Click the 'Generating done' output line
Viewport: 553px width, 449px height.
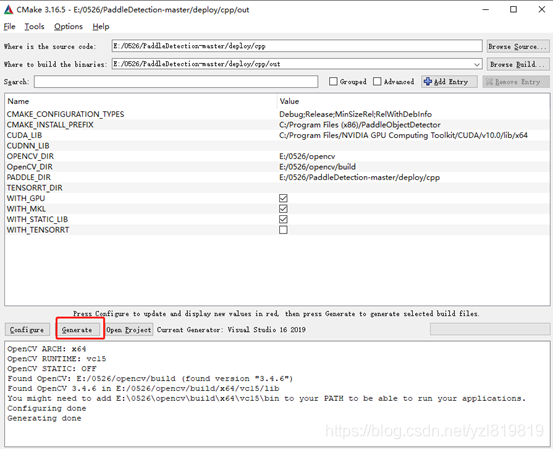coord(44,418)
